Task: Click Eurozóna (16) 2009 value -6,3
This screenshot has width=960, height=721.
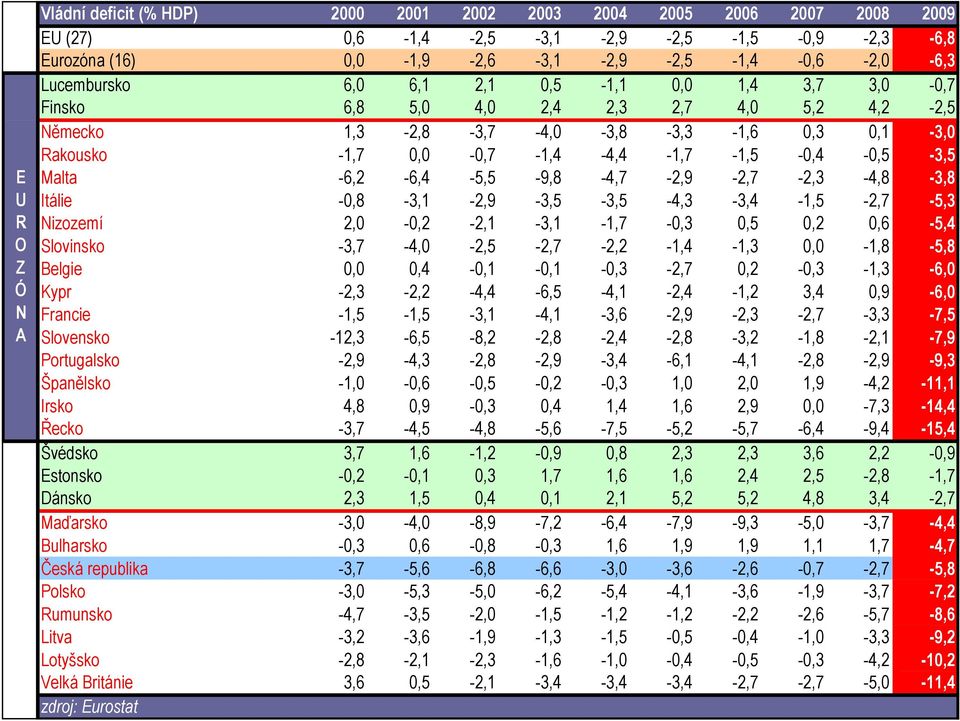Action: coord(942,61)
